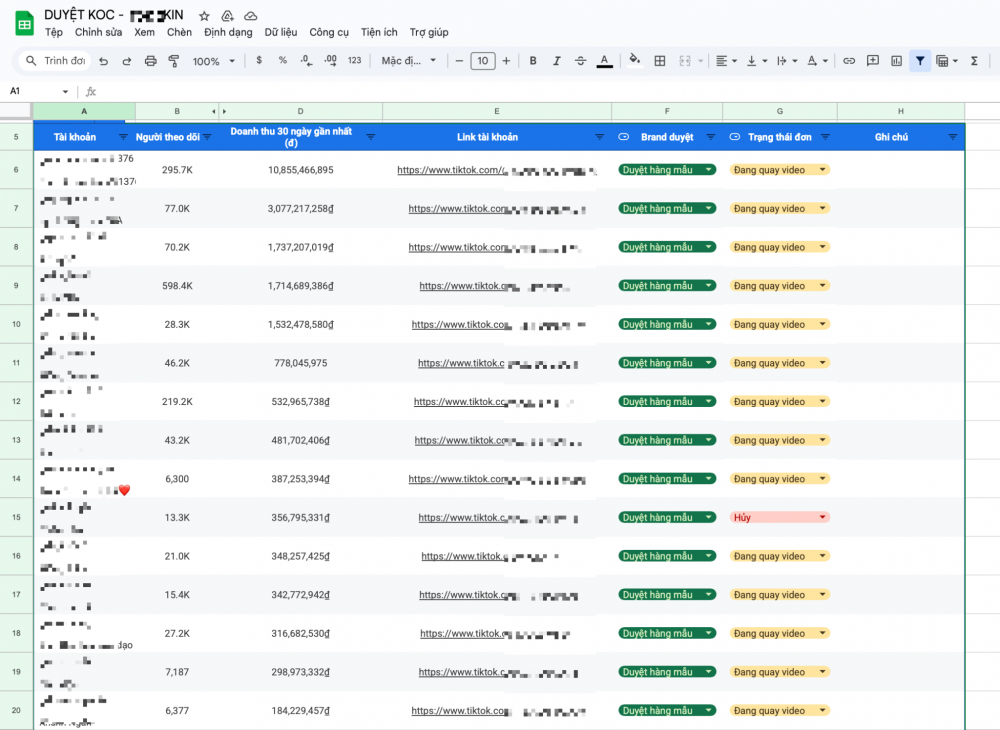Click the increase font size plus button

click(506, 61)
